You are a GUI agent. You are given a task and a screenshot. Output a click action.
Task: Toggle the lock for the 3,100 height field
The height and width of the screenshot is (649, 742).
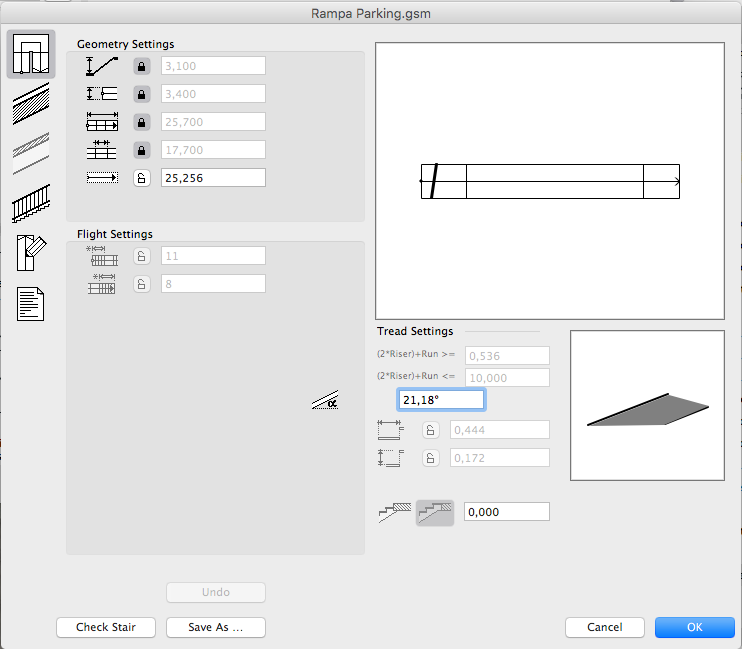141,66
